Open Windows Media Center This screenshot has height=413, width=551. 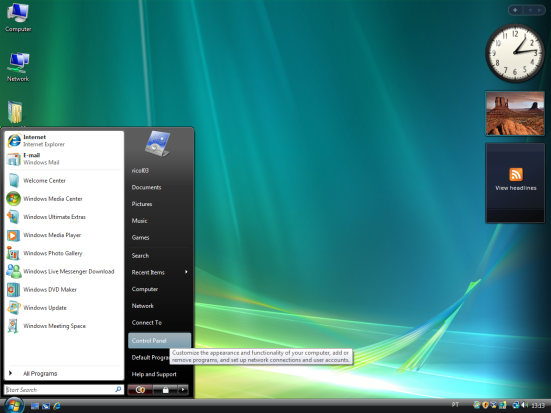tap(64, 199)
